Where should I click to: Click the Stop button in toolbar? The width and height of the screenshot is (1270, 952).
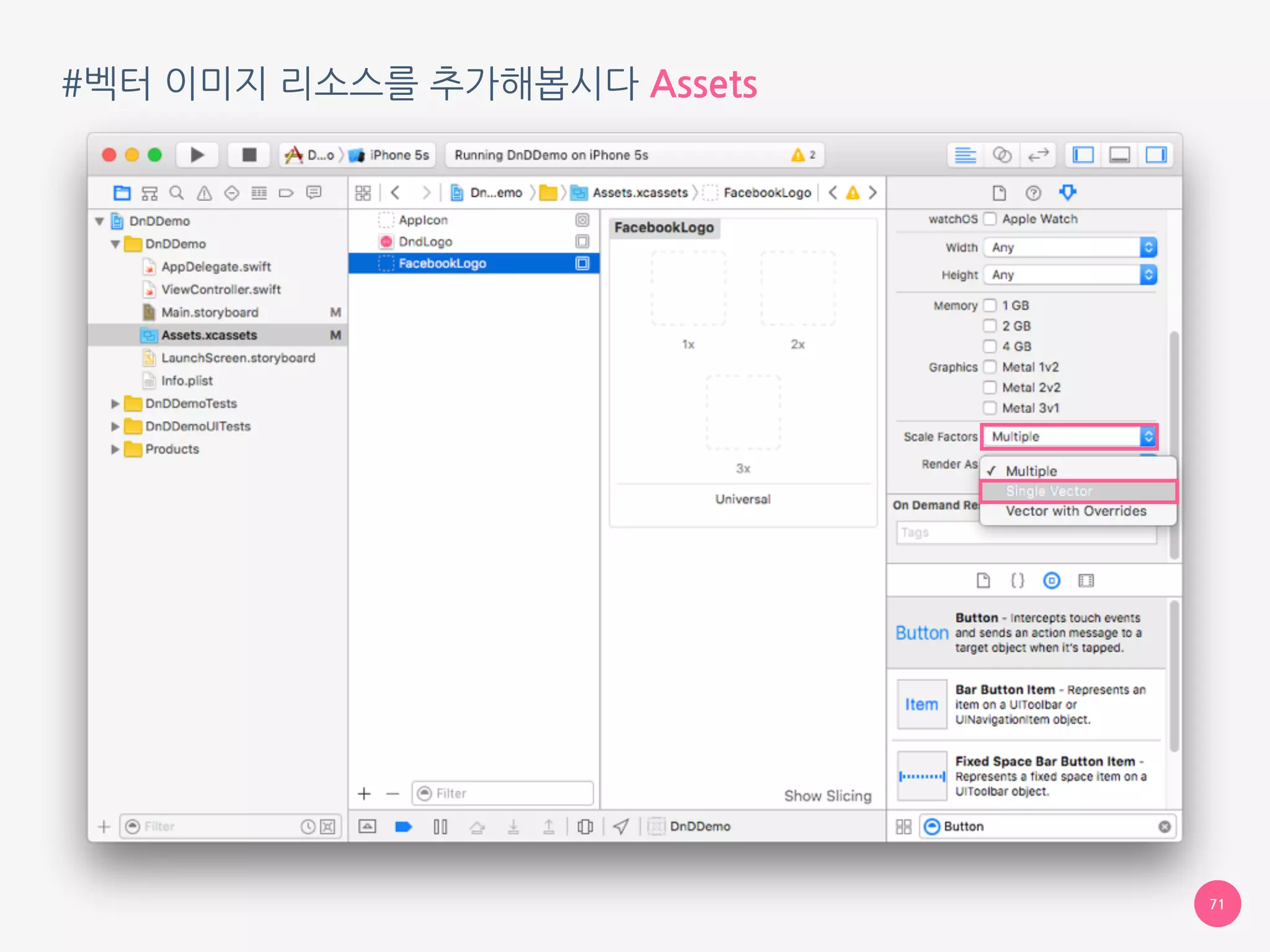[249, 155]
